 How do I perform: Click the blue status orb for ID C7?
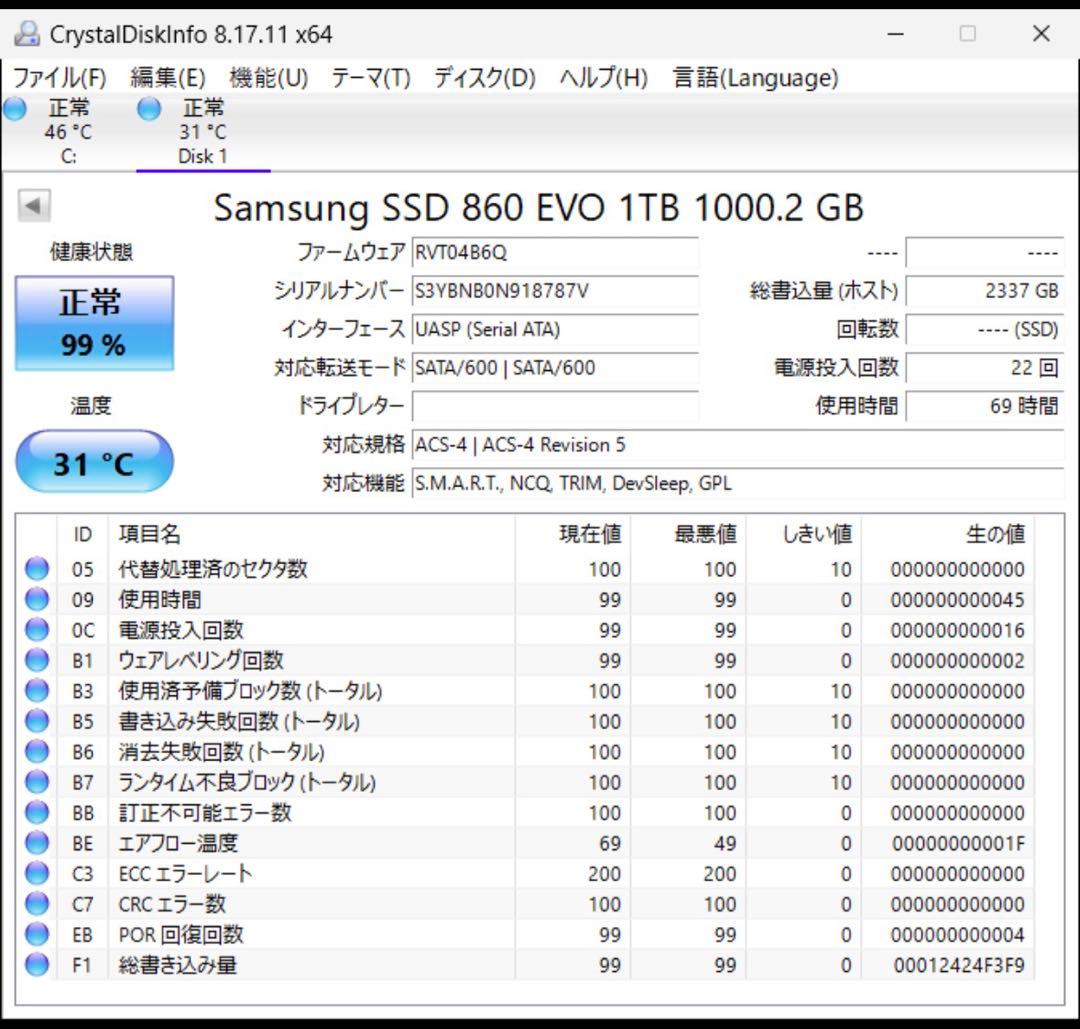(x=37, y=904)
